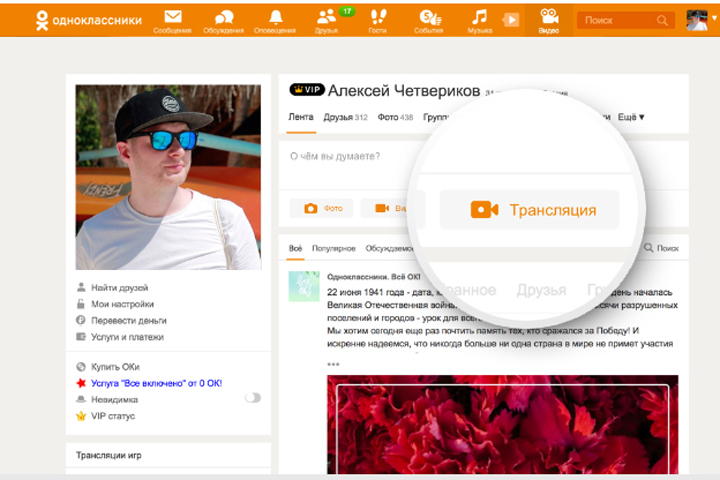Open Мои настройки settings link
This screenshot has width=720, height=480.
click(x=122, y=304)
